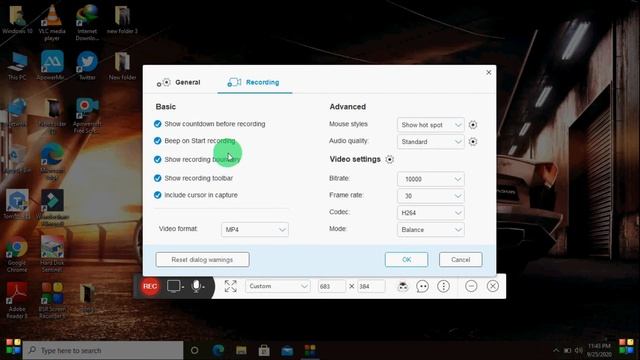Start recording with the red REC button
640x360 pixels.
(150, 286)
